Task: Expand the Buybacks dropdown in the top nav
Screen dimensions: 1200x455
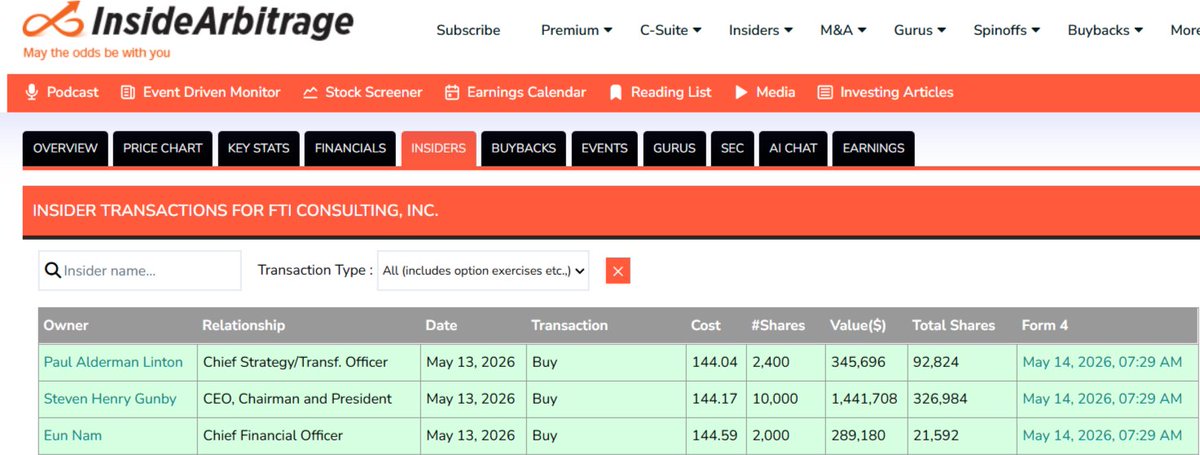Action: click(x=1106, y=30)
